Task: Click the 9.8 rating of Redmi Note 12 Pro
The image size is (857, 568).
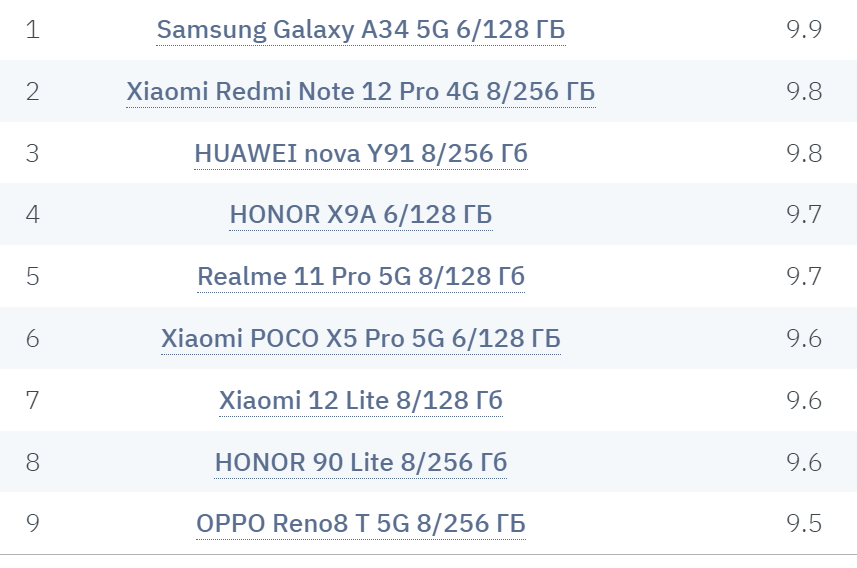Action: click(804, 91)
